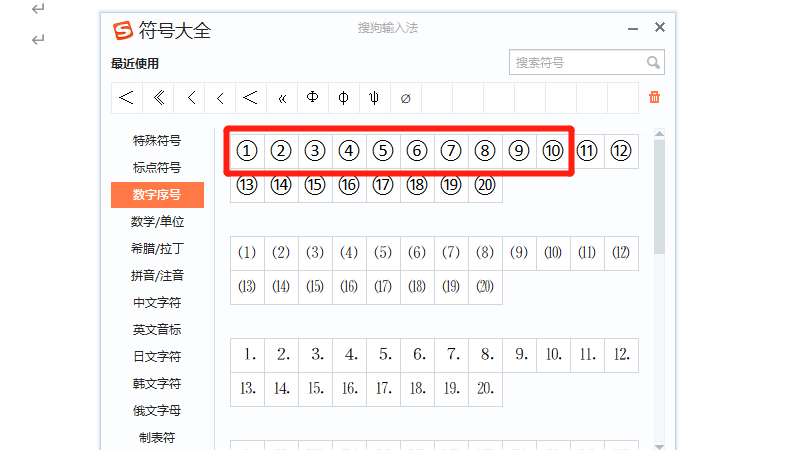Open the 制表符 category
The width and height of the screenshot is (800, 450).
(x=157, y=438)
